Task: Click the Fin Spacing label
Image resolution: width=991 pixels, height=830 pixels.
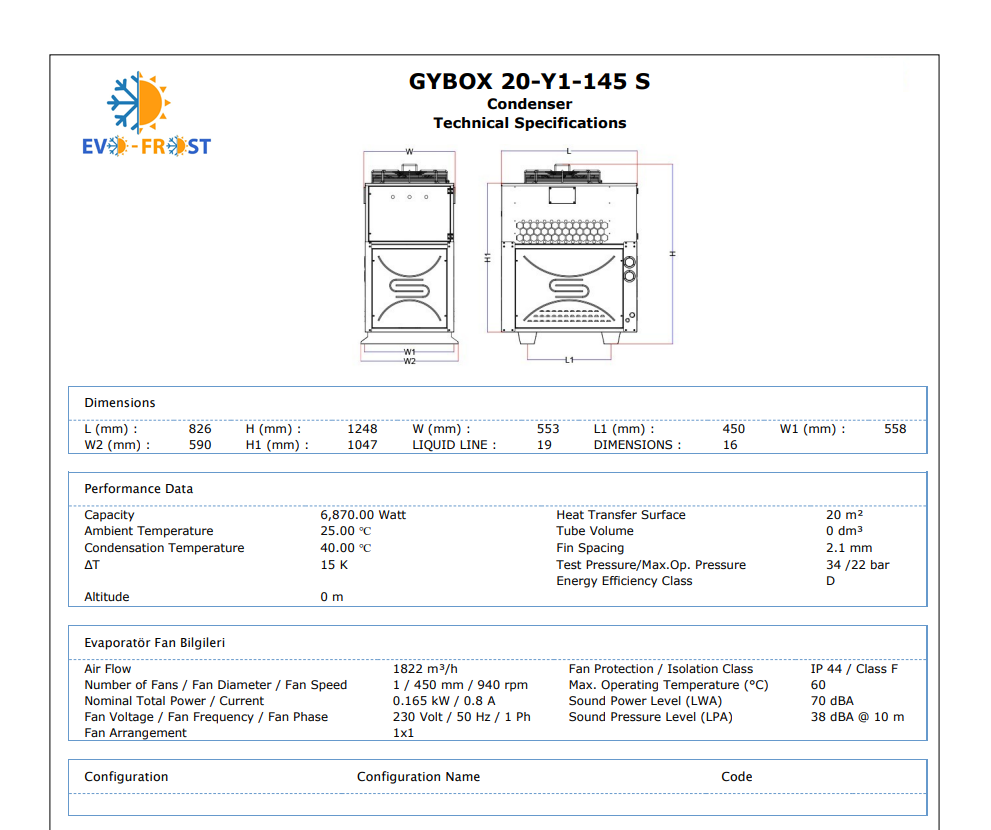Action: [x=590, y=548]
